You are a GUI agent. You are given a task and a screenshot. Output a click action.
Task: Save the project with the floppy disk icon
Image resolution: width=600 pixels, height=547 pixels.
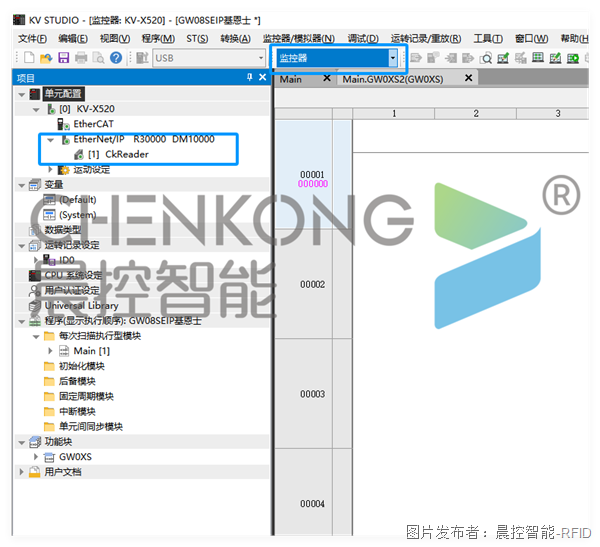pyautogui.click(x=63, y=58)
